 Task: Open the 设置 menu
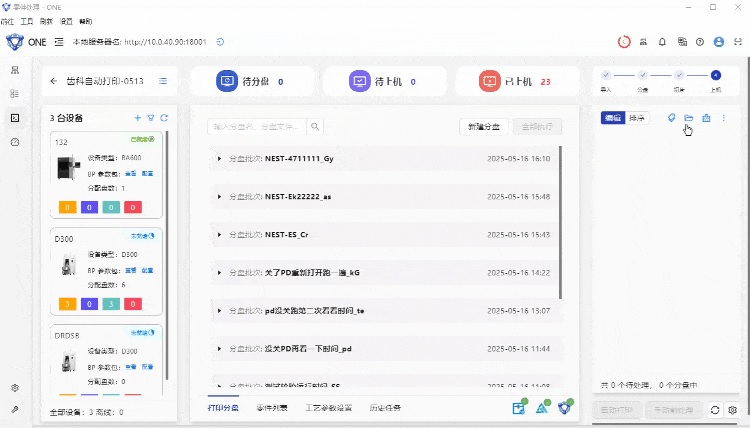pyautogui.click(x=66, y=21)
